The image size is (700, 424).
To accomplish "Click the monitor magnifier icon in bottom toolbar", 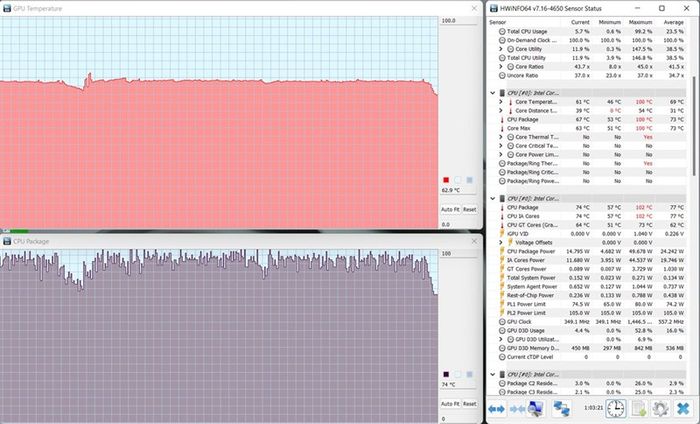I will tap(535, 408).
